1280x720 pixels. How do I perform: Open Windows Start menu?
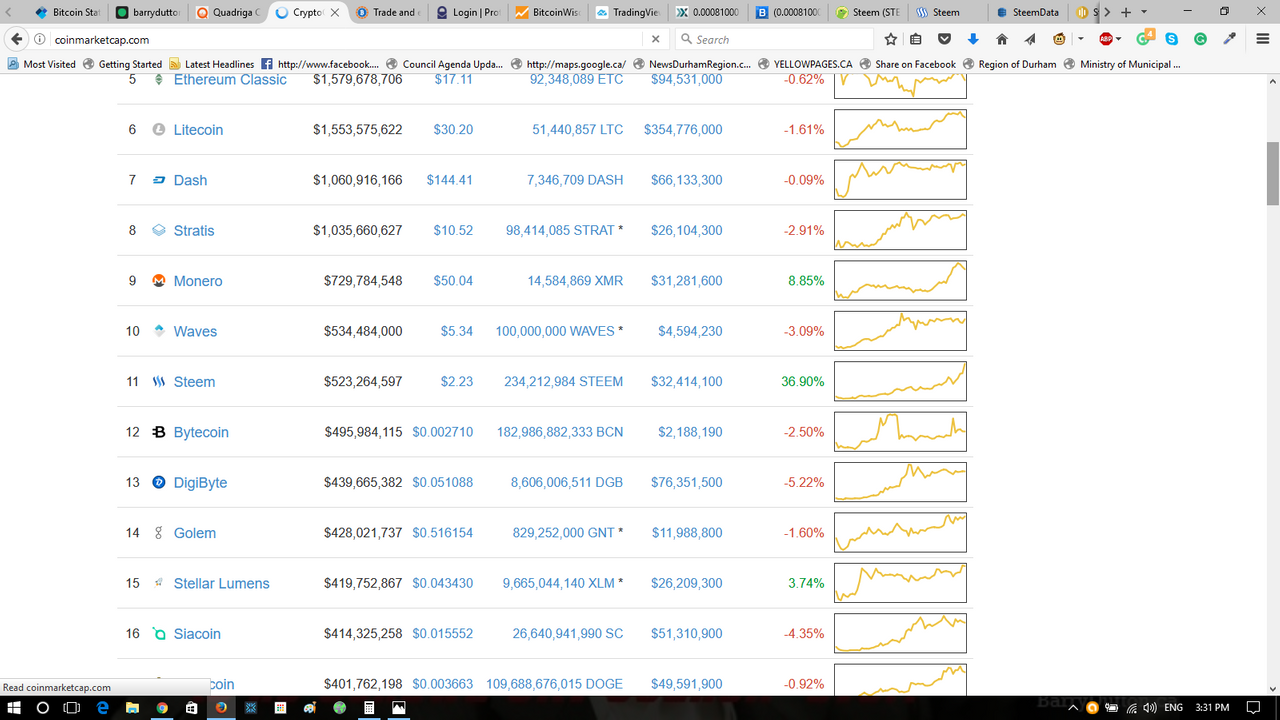[x=13, y=708]
